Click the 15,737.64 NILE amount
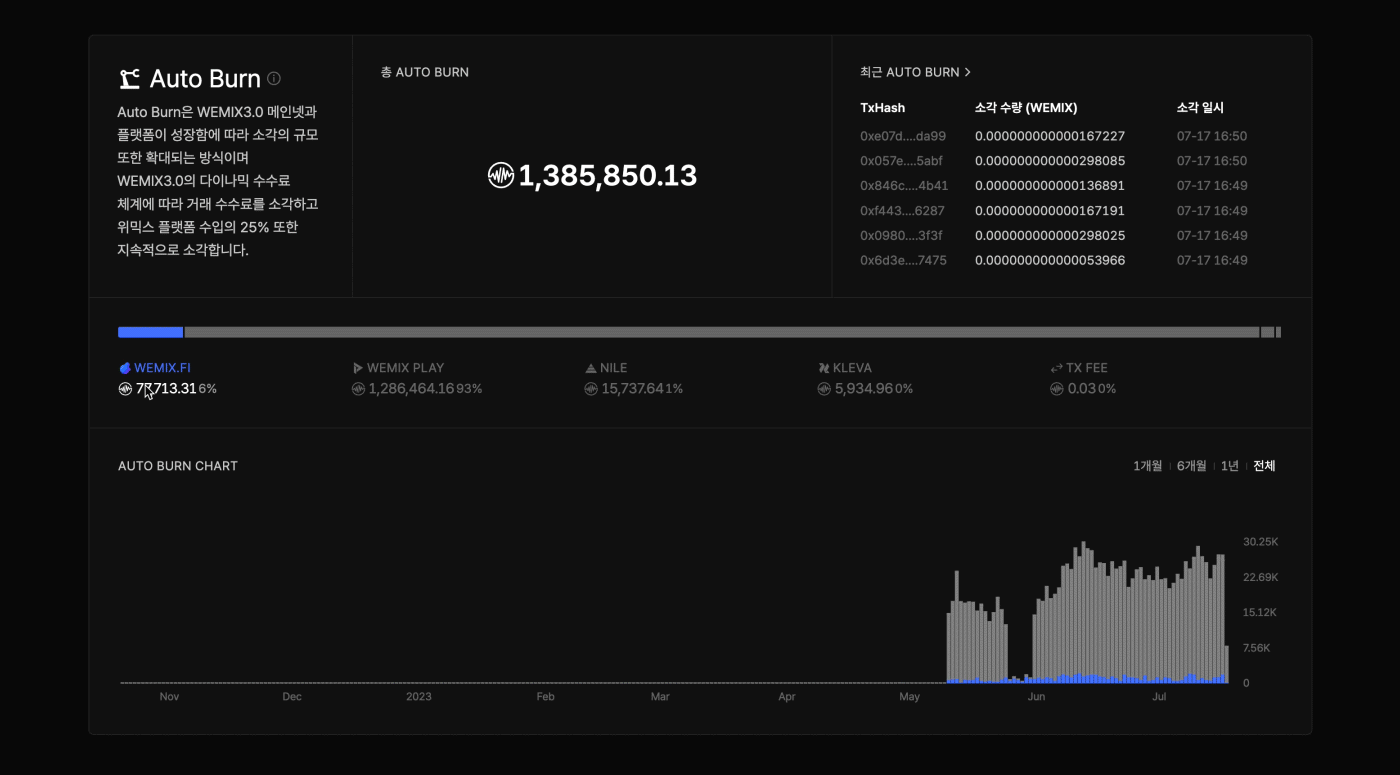Screen dimensions: 1400x775 632,389
